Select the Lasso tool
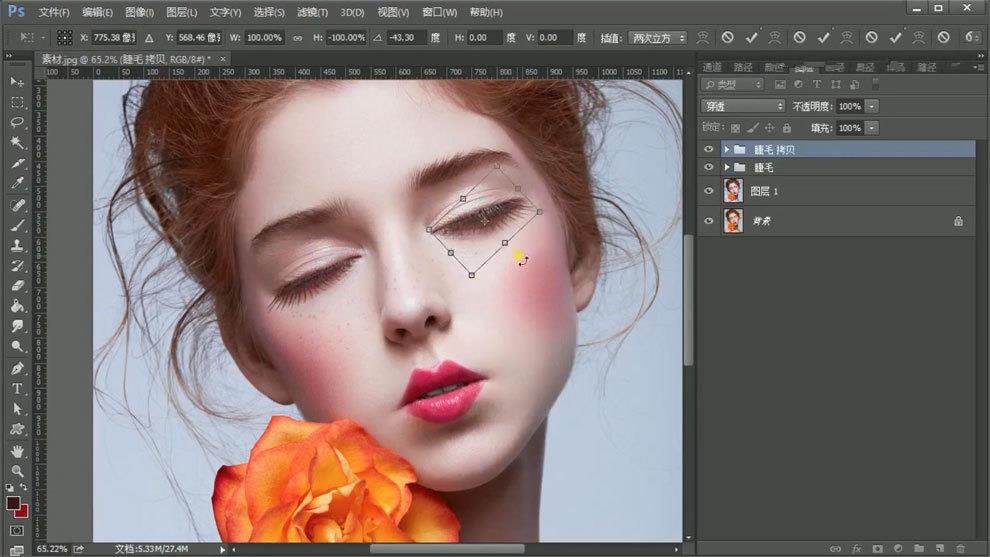Viewport: 990px width, 557px height. (17, 122)
